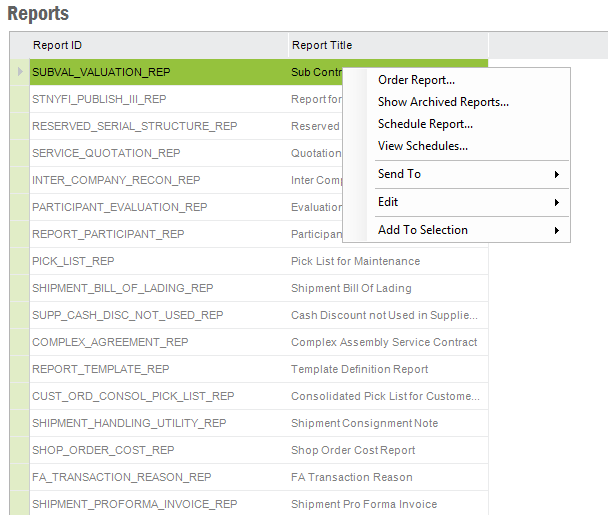Screen dimensions: 608x515
Task: Select Shipment Consignment Note title cell
Action: [364, 423]
